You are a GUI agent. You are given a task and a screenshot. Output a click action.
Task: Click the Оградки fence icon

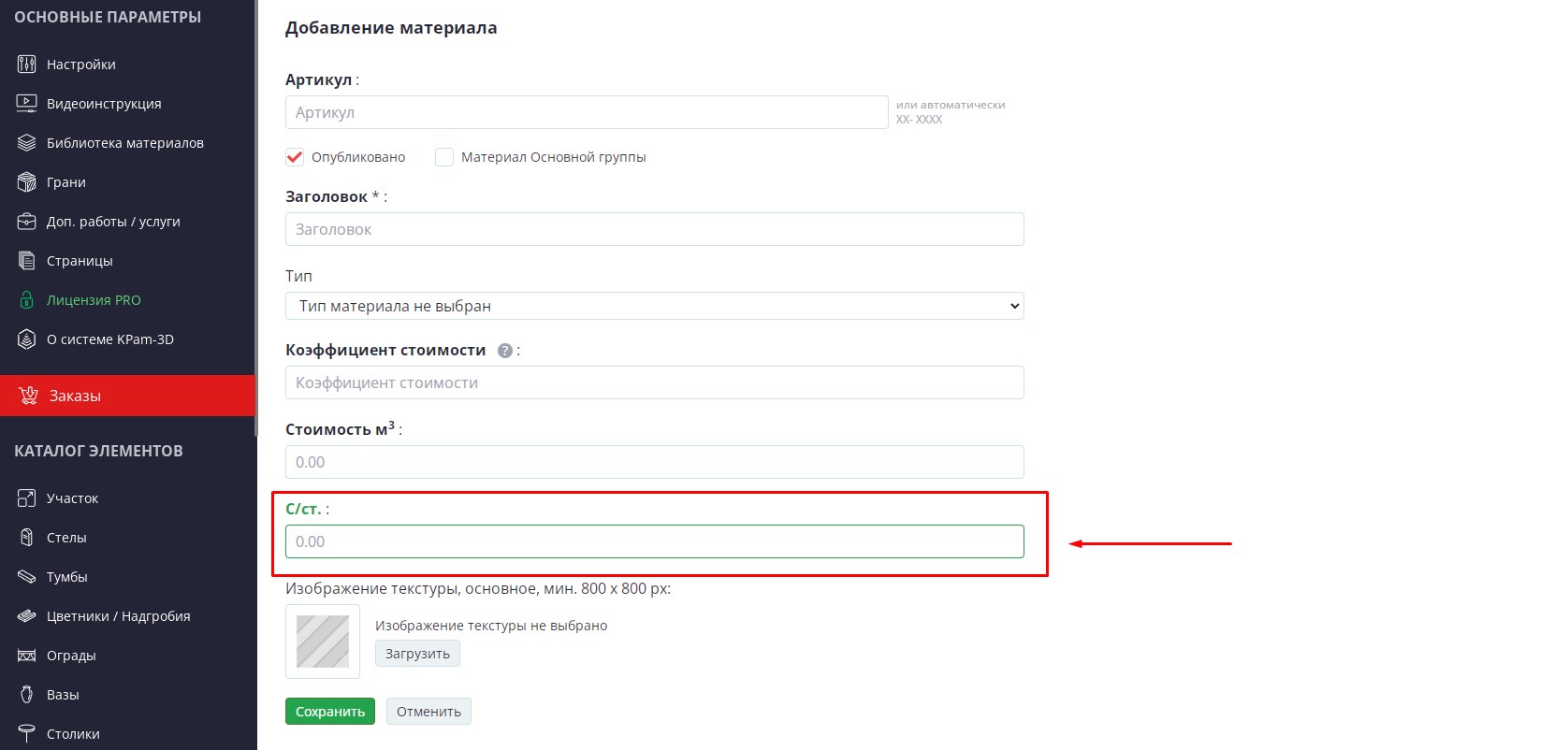27,656
